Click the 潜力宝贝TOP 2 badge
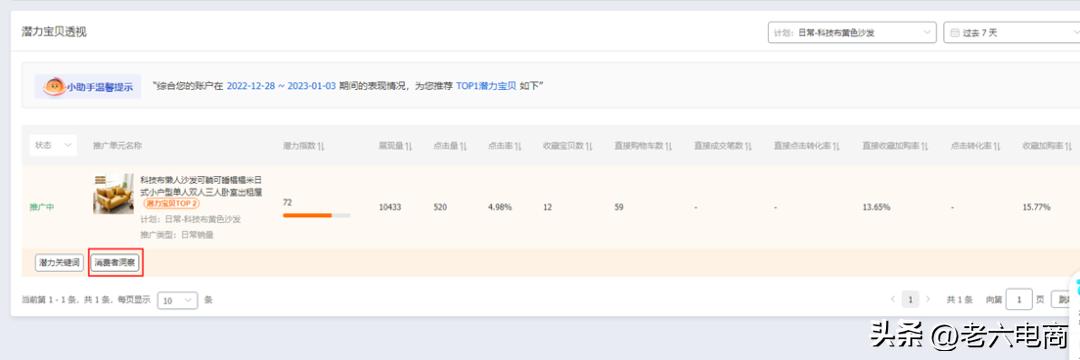Image resolution: width=1080 pixels, height=360 pixels. [x=172, y=204]
